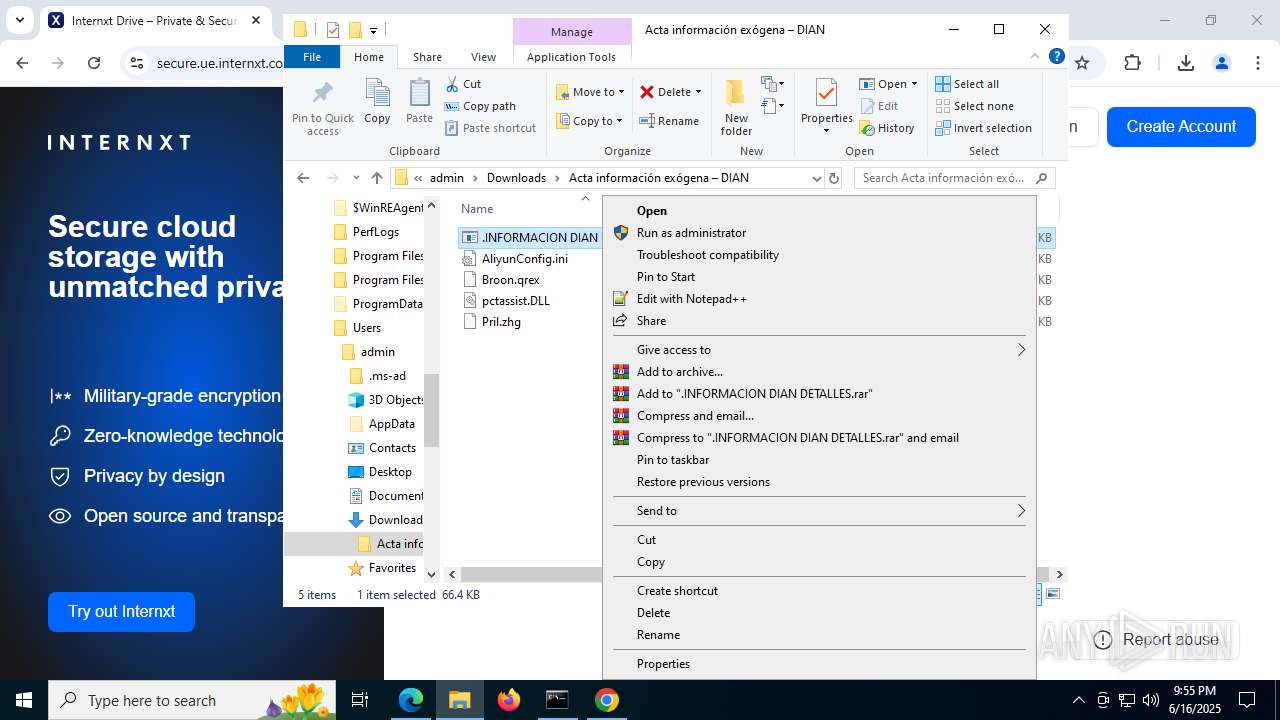This screenshot has width=1280, height=720.
Task: Open Firefox from taskbar
Action: [509, 700]
